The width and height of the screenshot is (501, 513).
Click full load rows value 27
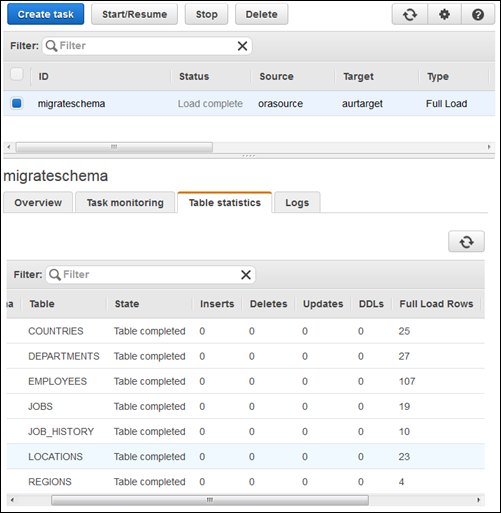404,356
